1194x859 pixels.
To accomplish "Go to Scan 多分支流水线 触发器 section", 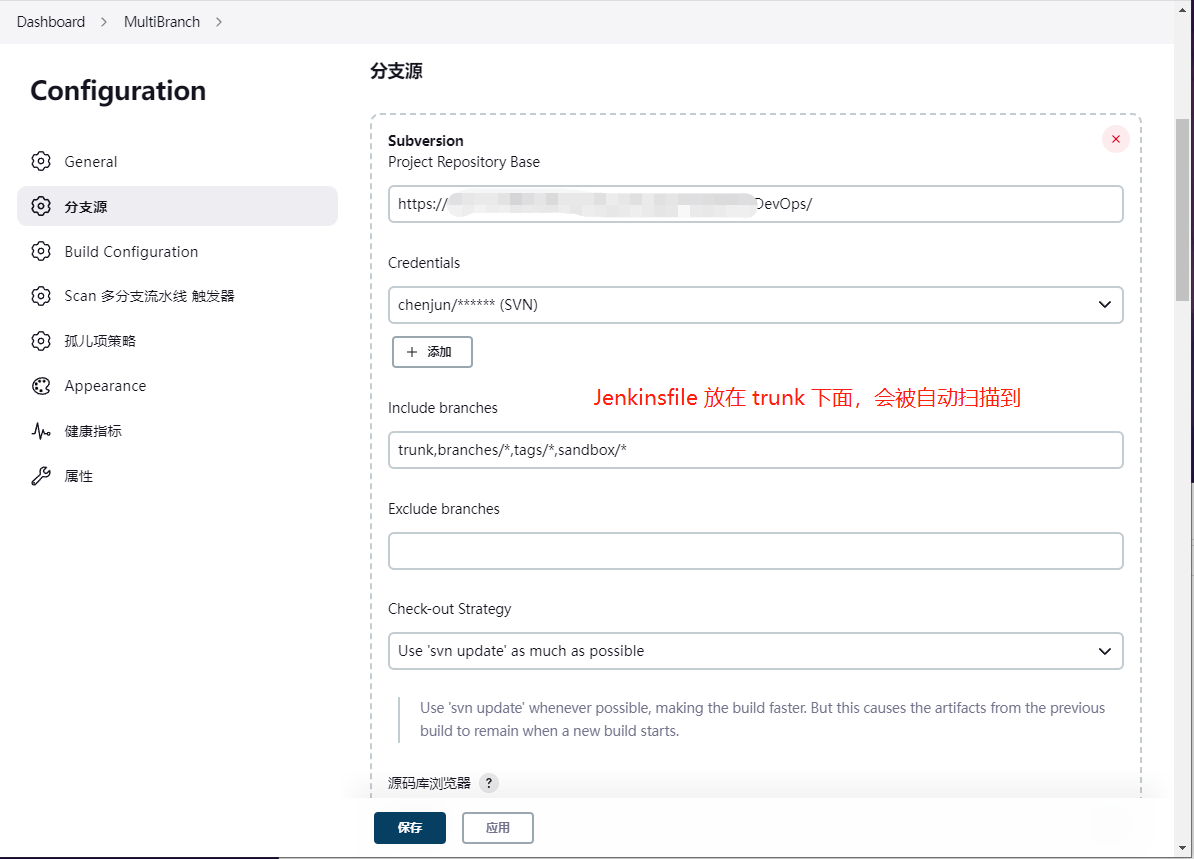I will coord(177,296).
